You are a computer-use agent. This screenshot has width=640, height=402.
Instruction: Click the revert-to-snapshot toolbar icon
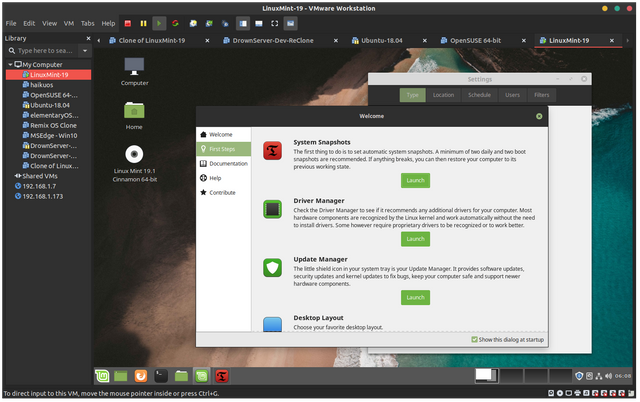click(x=209, y=23)
